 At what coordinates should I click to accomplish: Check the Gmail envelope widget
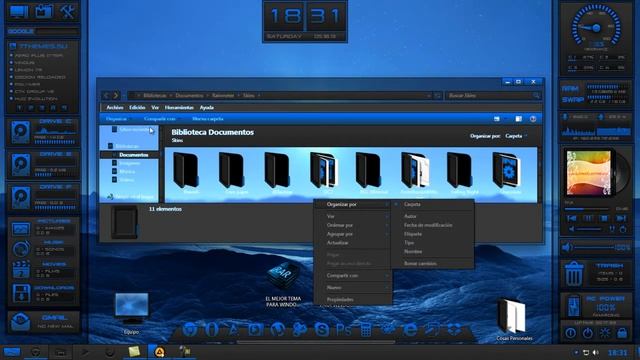20,322
